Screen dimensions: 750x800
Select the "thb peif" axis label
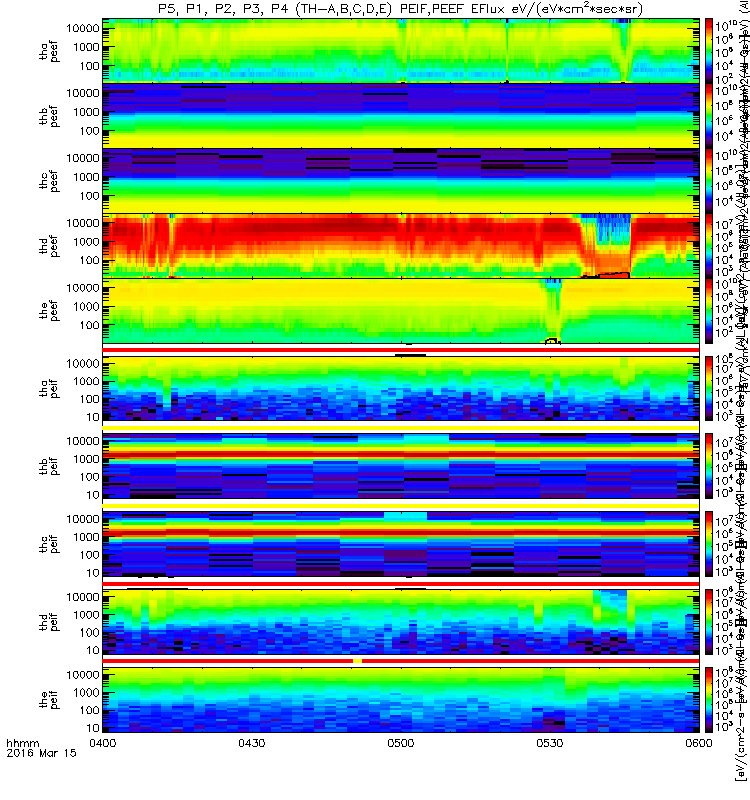[49, 466]
